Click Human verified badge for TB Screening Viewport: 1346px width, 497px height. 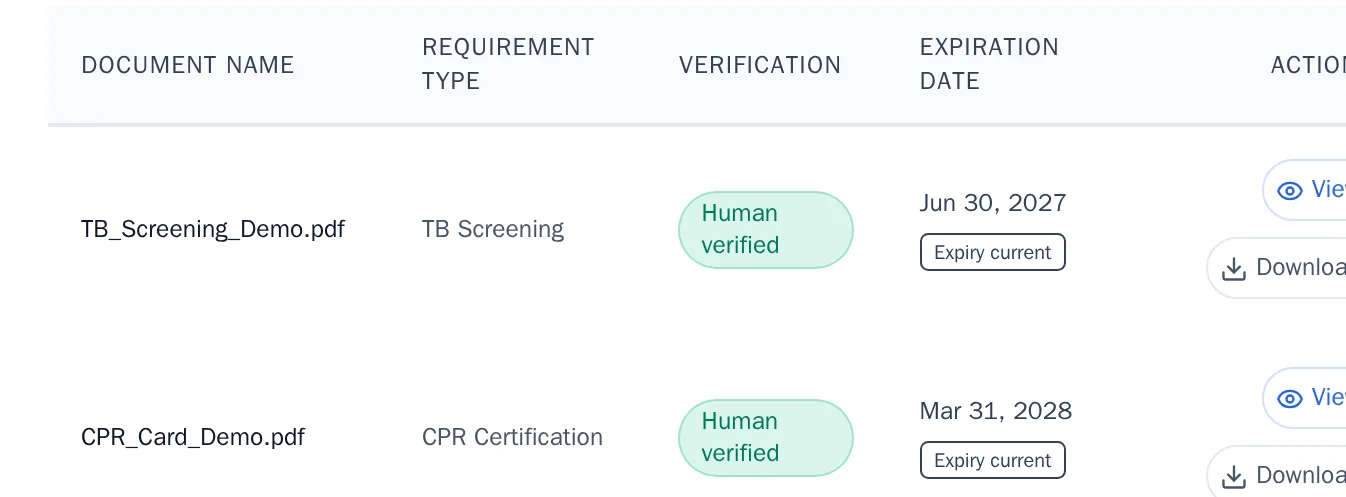click(766, 230)
